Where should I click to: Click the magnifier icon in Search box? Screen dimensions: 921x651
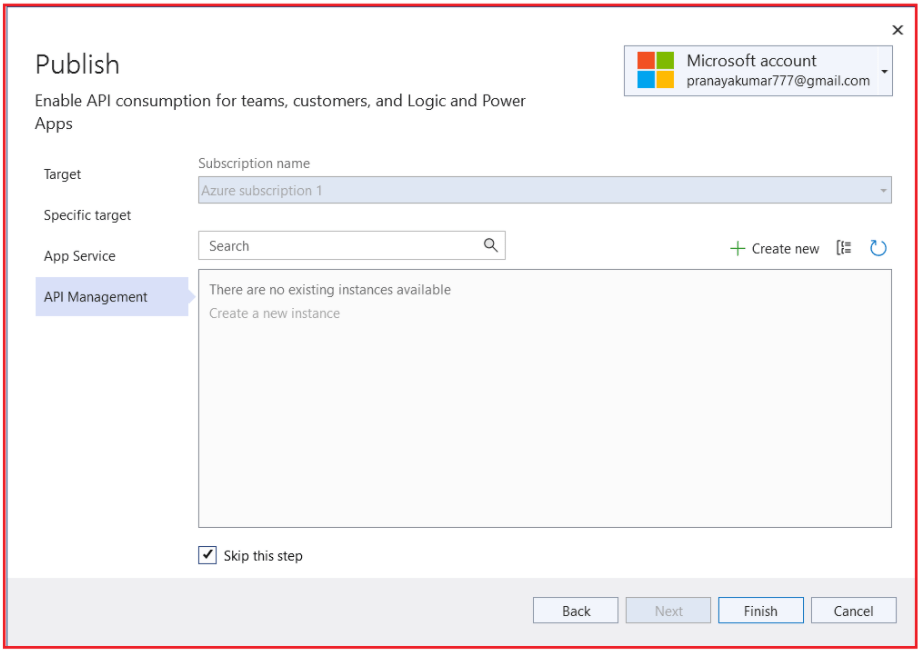490,245
